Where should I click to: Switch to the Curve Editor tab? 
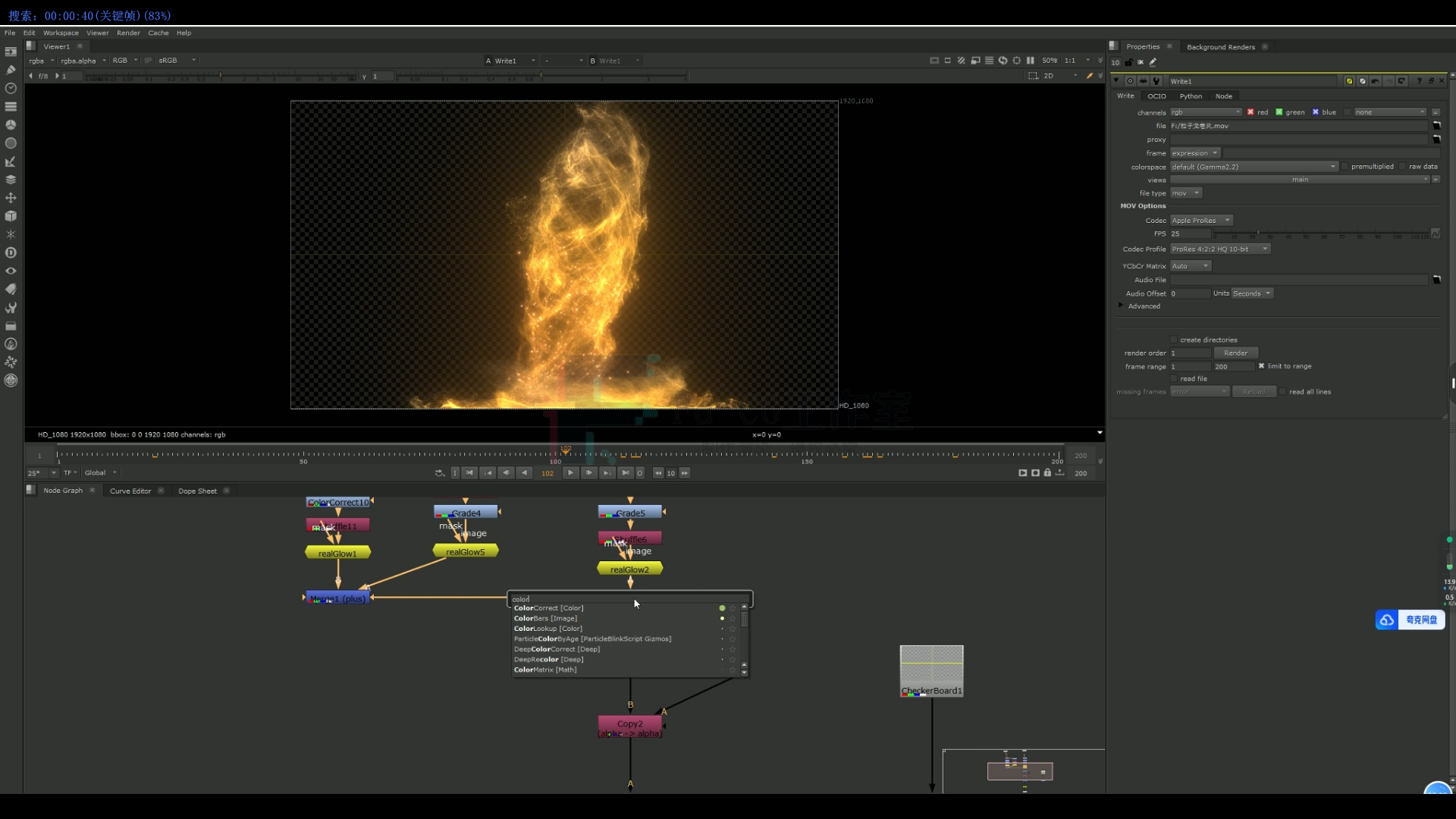pyautogui.click(x=130, y=491)
